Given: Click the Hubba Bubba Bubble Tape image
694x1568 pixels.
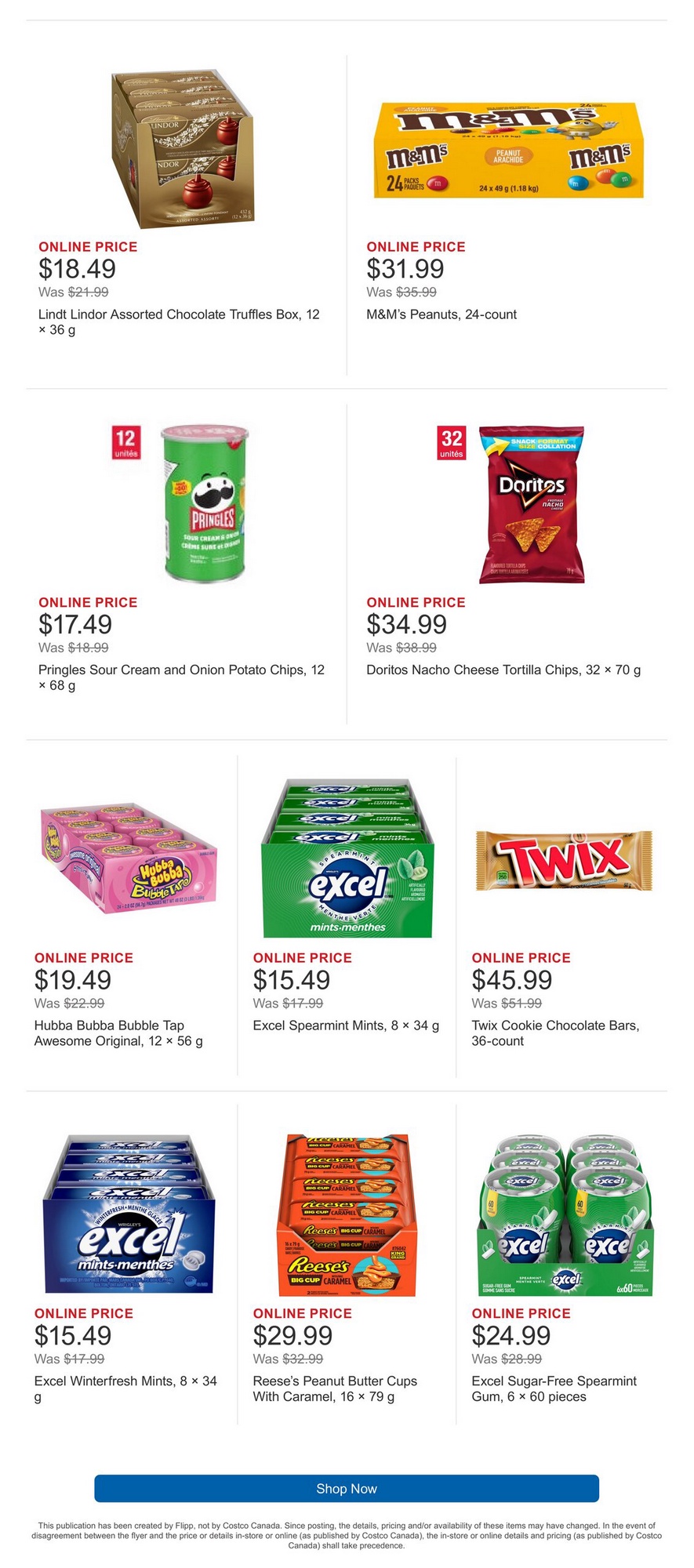Looking at the screenshot, I should (x=129, y=857).
